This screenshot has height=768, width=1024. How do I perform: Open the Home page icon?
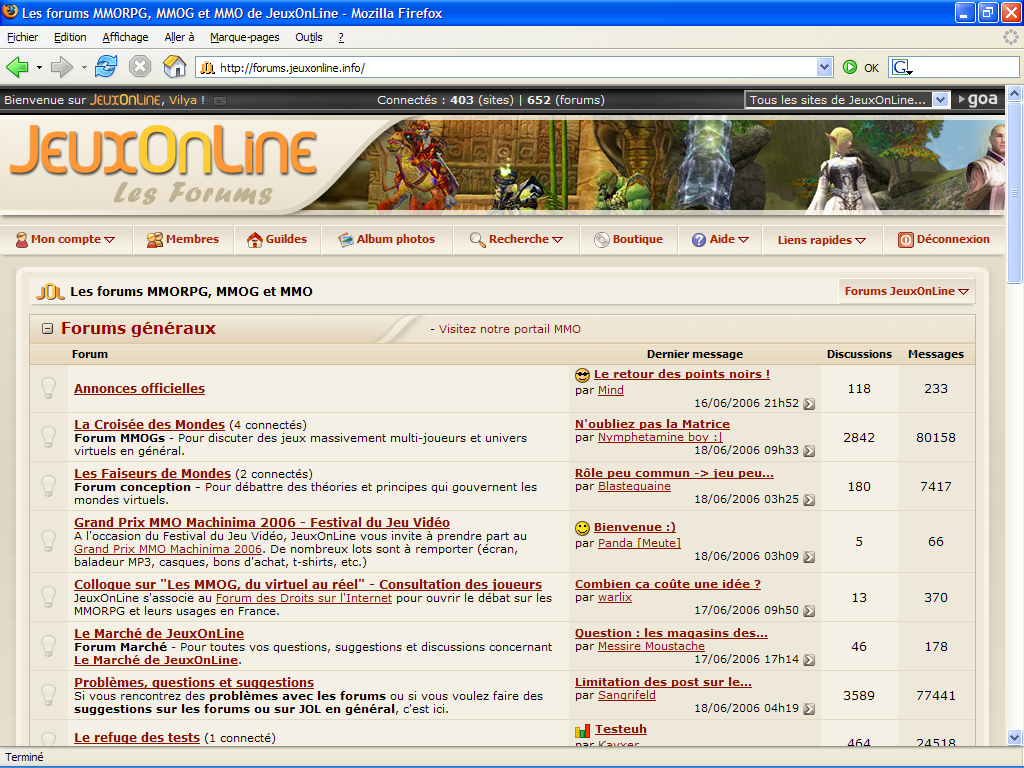click(x=174, y=67)
